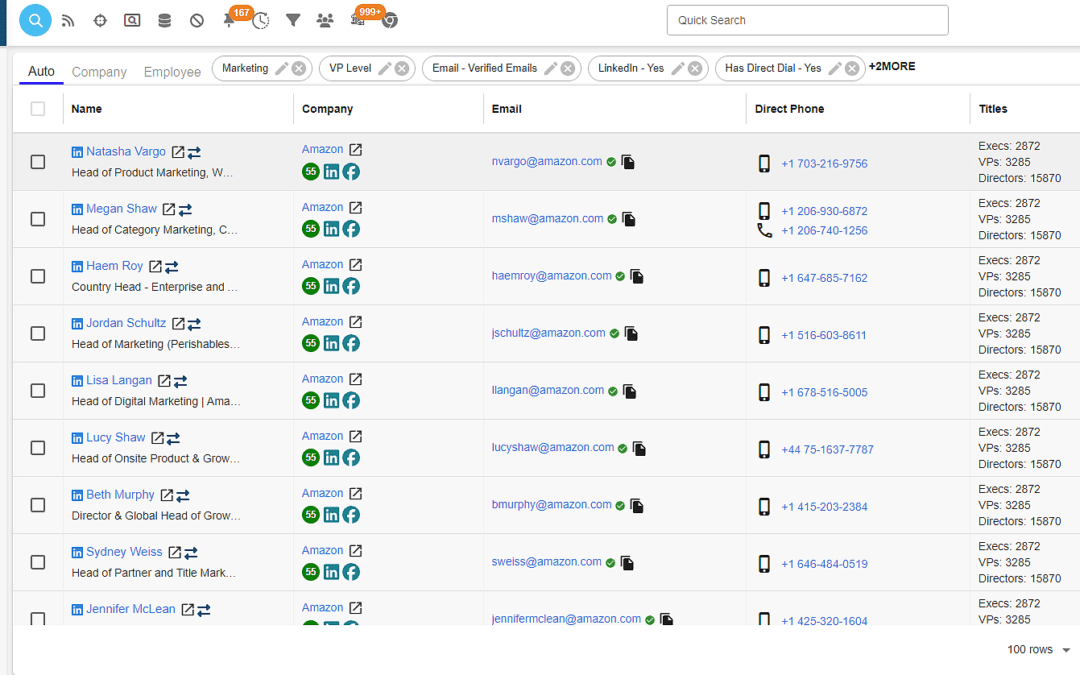The height and width of the screenshot is (675, 1080).
Task: Select the checkbox for Natasha Vargo row
Action: [x=38, y=162]
